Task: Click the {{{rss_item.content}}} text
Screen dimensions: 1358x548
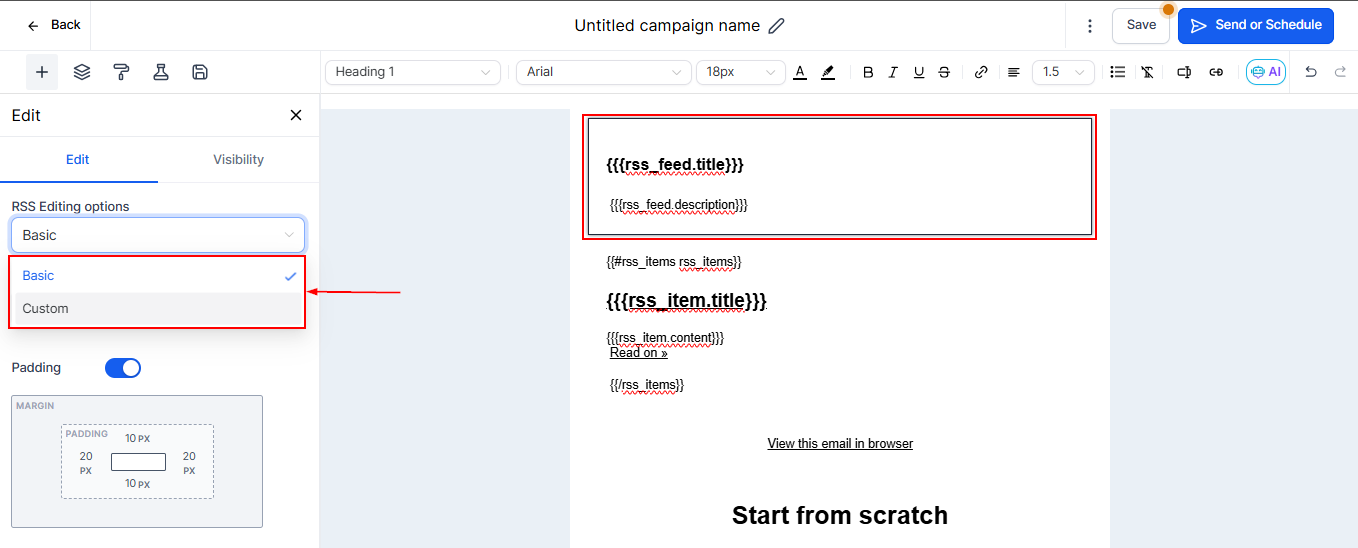Action: click(x=665, y=338)
